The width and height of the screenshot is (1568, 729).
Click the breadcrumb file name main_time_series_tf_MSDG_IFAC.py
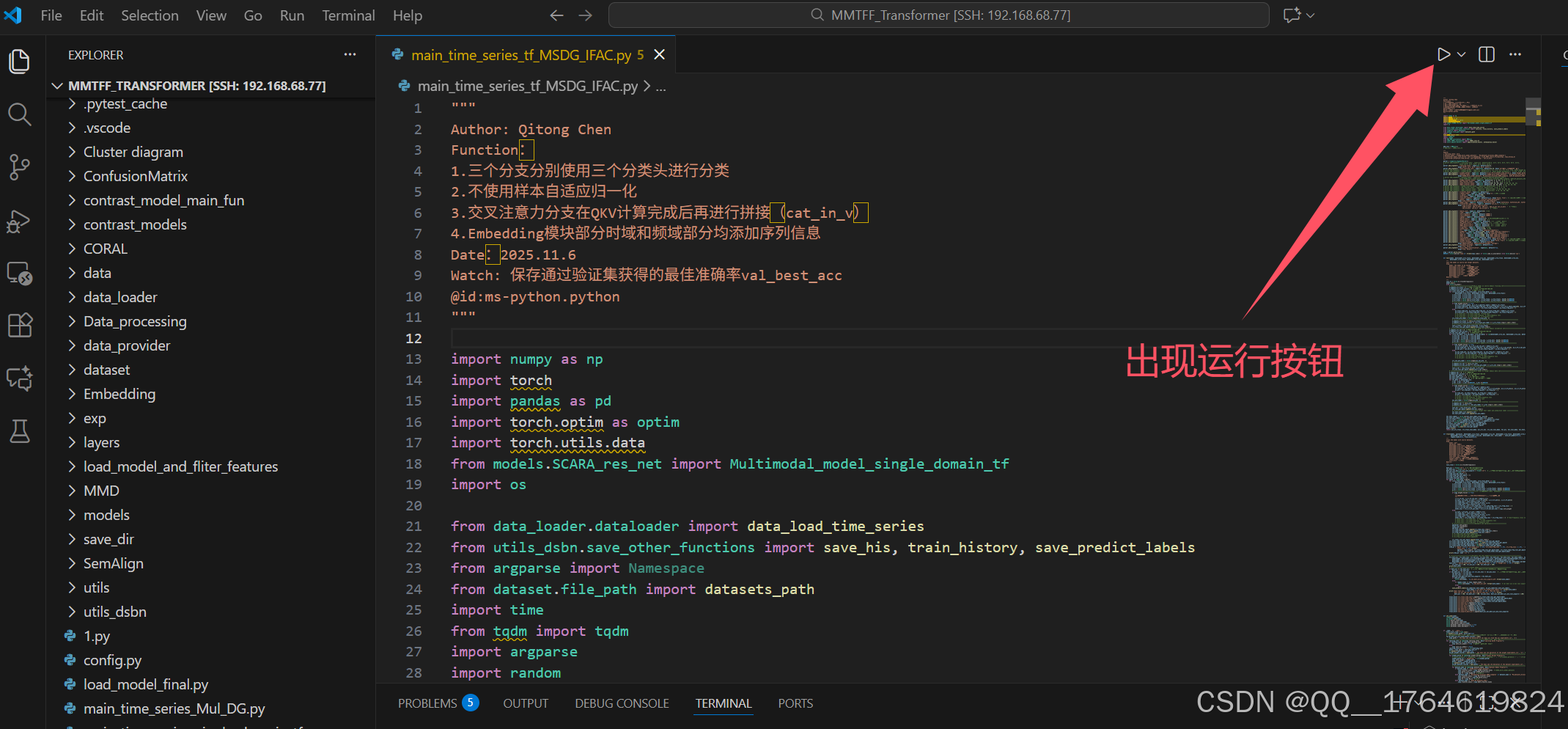point(527,86)
